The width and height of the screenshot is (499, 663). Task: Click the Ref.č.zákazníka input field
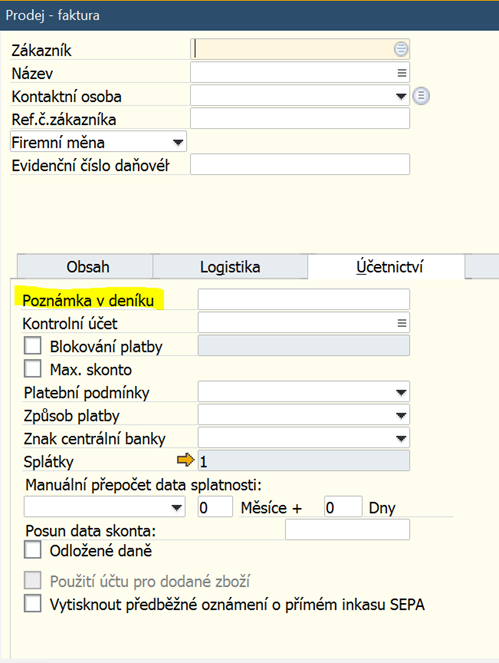tap(300, 118)
